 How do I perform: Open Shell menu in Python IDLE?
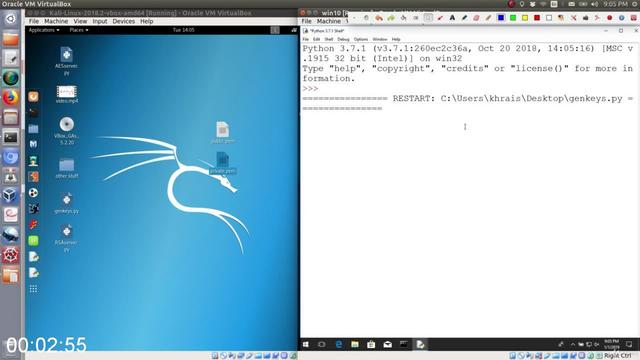click(329, 39)
